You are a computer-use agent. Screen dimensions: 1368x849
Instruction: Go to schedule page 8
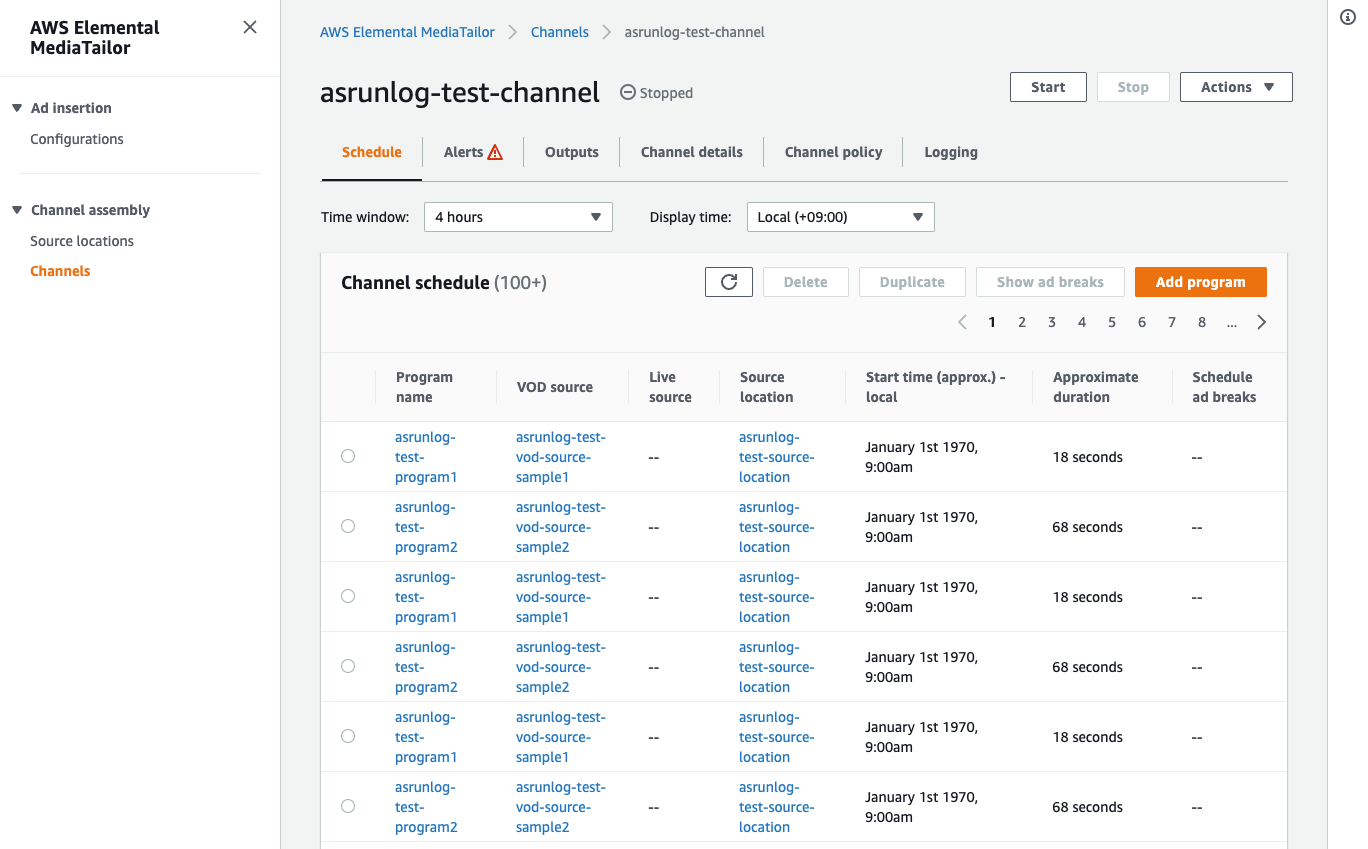click(1202, 322)
